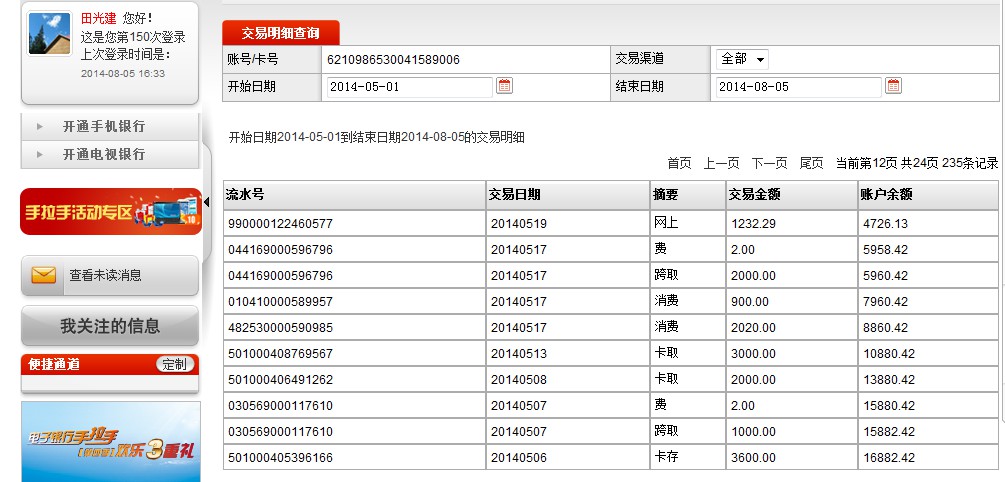Go to 上一页 previous page
Image resolution: width=1005 pixels, height=482 pixels.
pyautogui.click(x=721, y=163)
